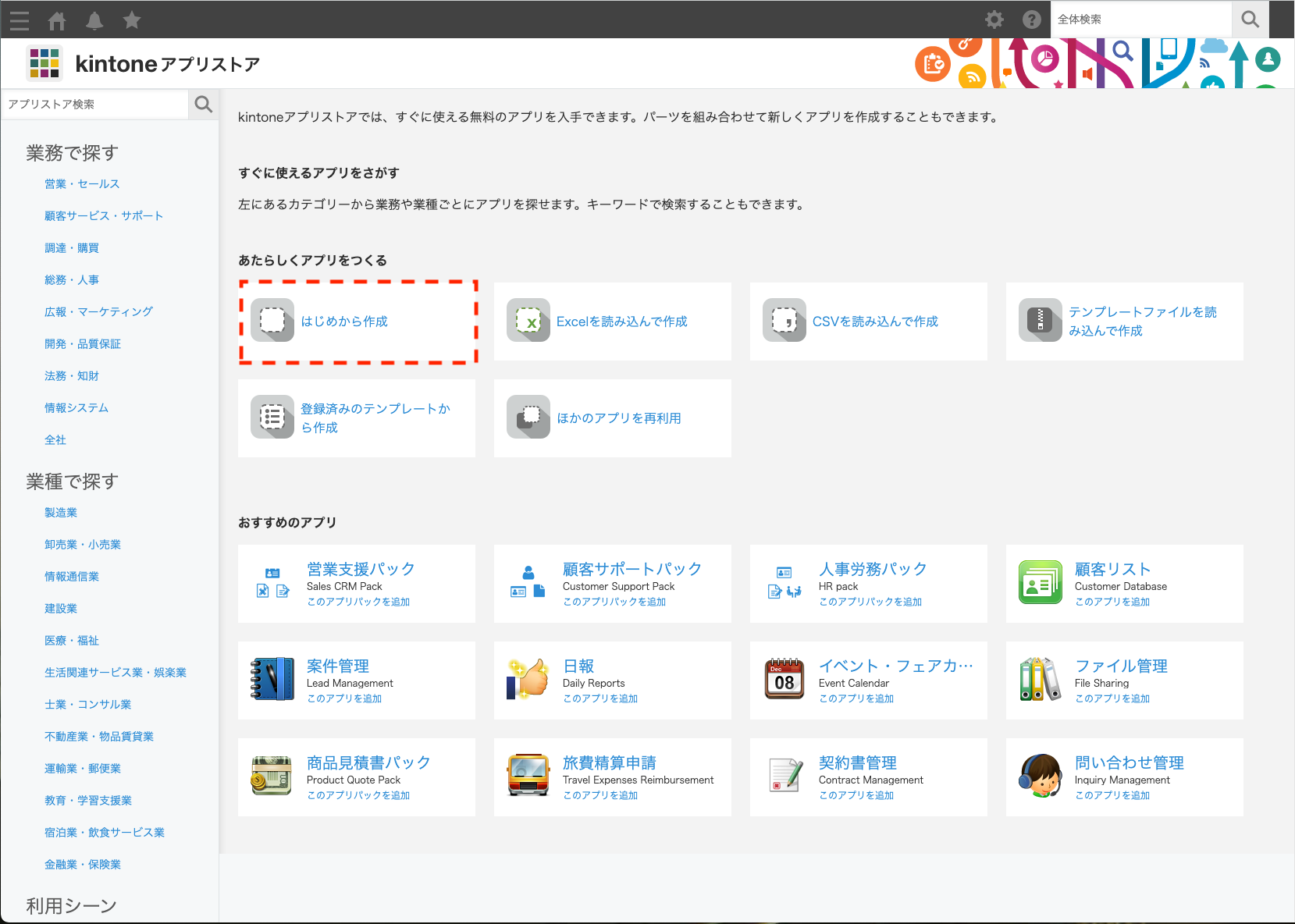Select the はじめから作成 tile
Screen dimensions: 1295x924
pos(358,321)
